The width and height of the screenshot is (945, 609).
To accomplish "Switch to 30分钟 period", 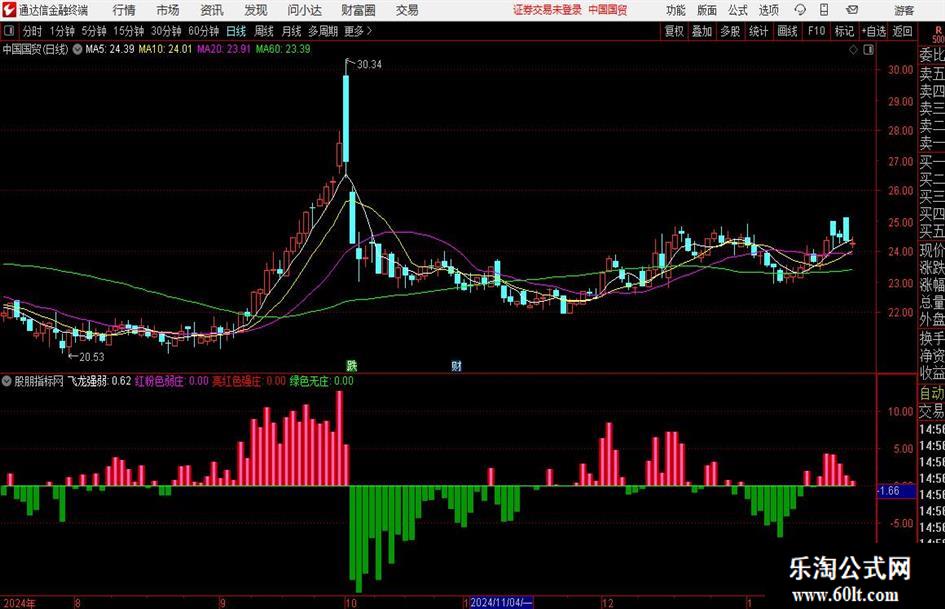I will click(166, 31).
